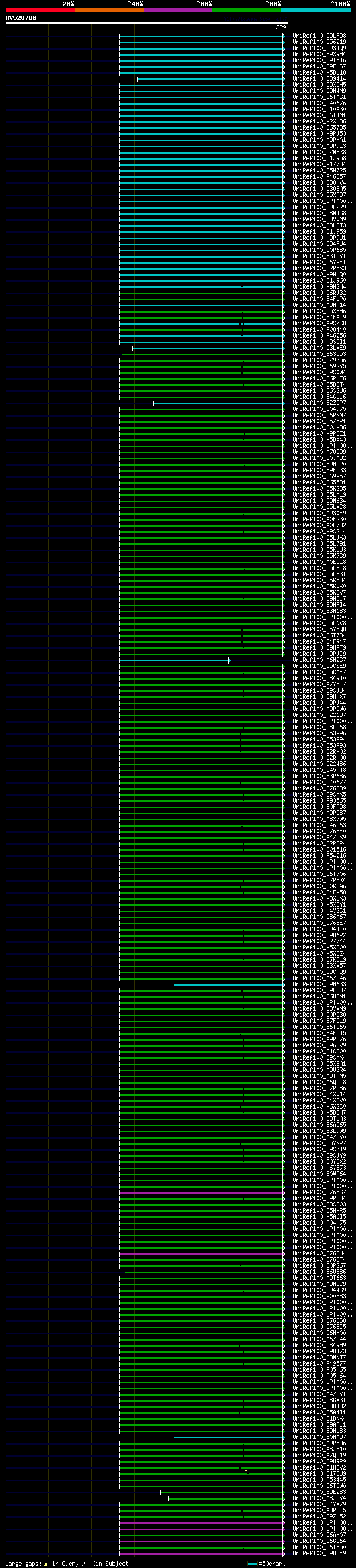Select label UniRef100_Q76BD9

click(x=319, y=789)
